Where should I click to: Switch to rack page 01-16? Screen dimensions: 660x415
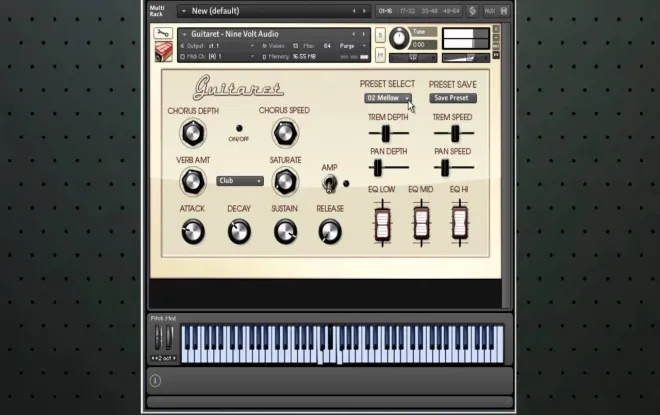(x=386, y=11)
